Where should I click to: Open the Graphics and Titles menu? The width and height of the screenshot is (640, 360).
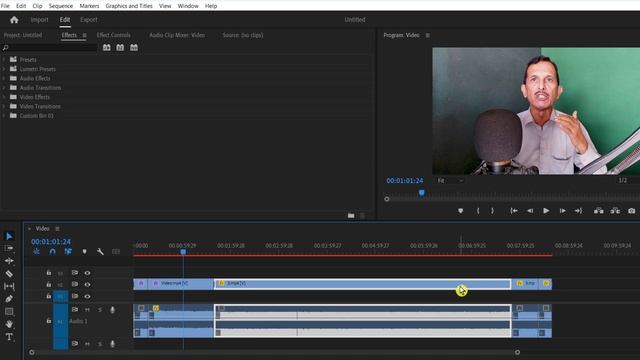coord(129,6)
